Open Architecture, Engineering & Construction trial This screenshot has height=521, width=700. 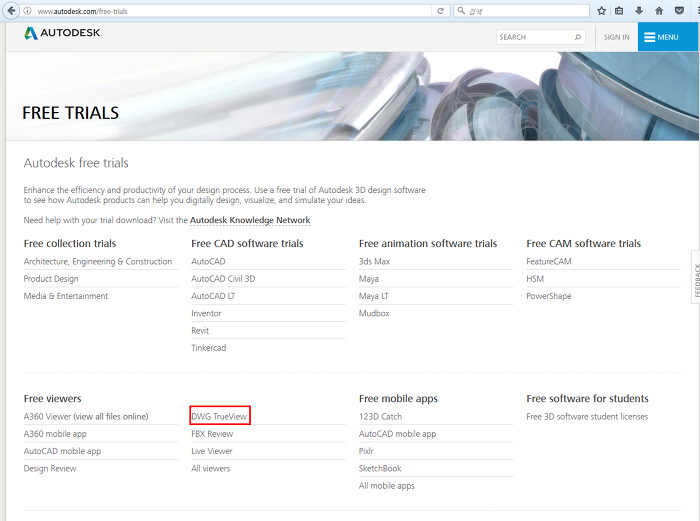[x=98, y=262]
